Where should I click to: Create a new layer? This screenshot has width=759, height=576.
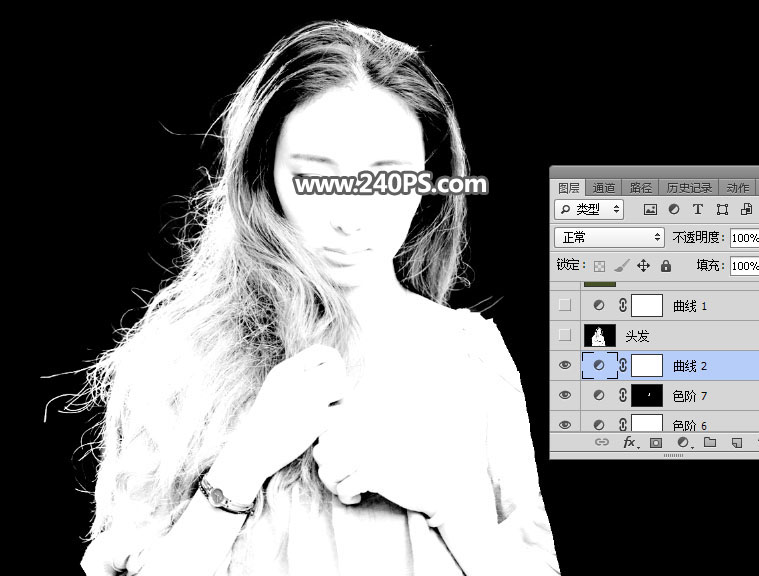click(x=737, y=442)
